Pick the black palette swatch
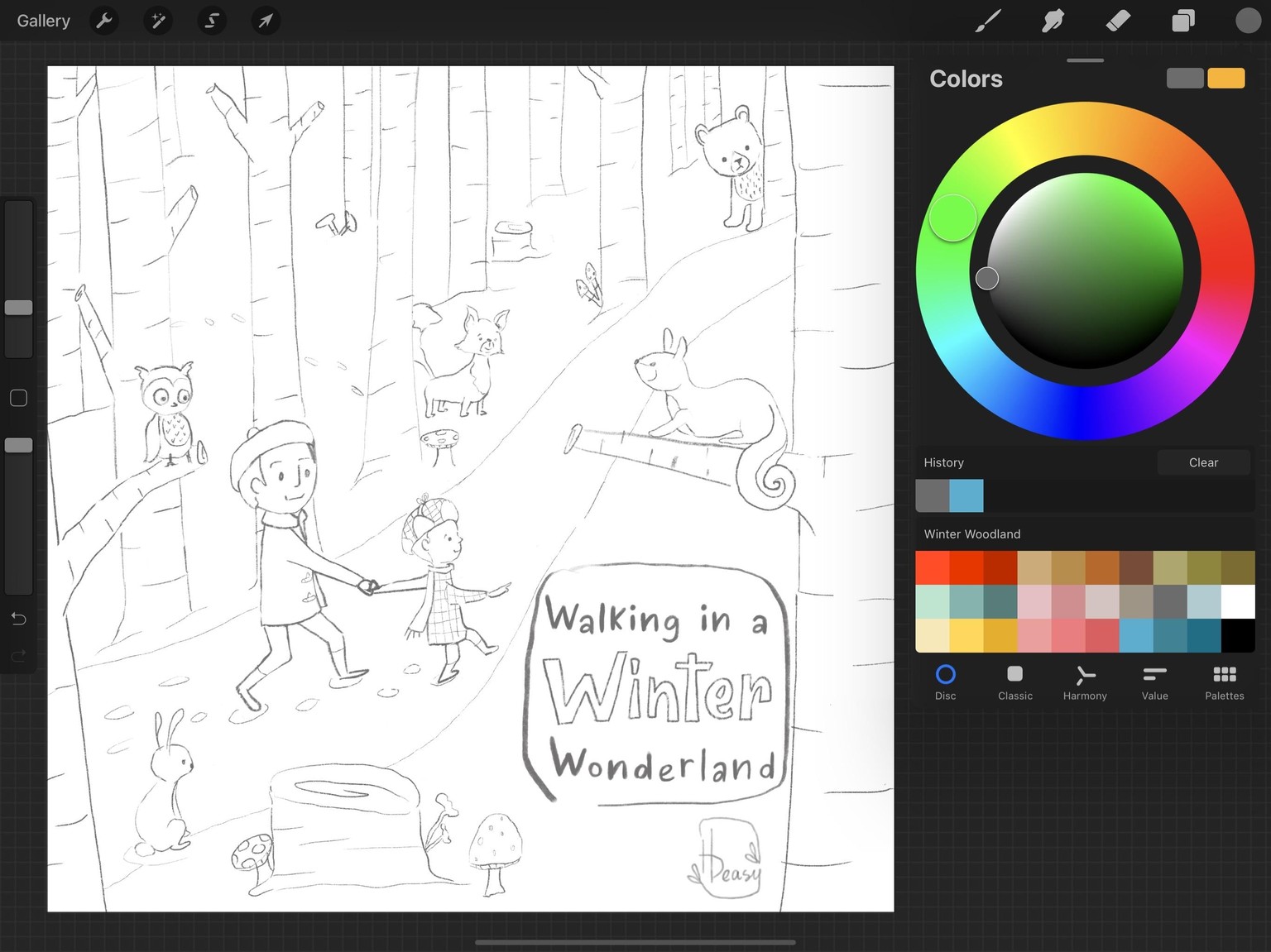The height and width of the screenshot is (952, 1271). coord(1238,636)
